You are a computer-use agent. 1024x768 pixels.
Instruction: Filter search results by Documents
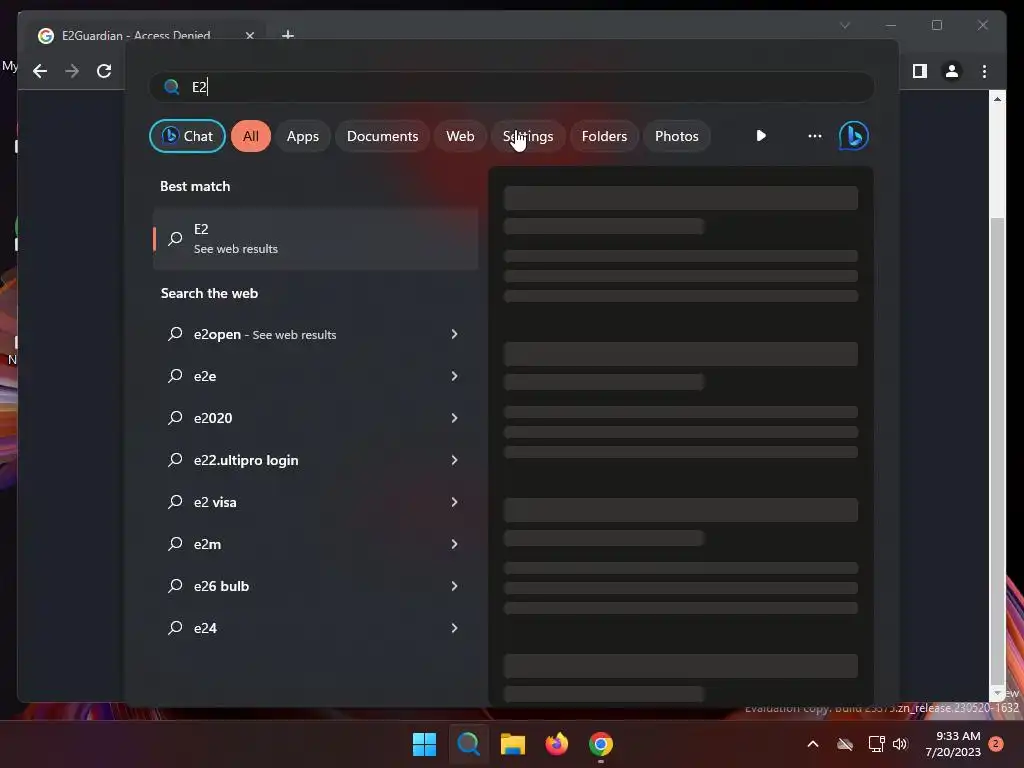(382, 136)
